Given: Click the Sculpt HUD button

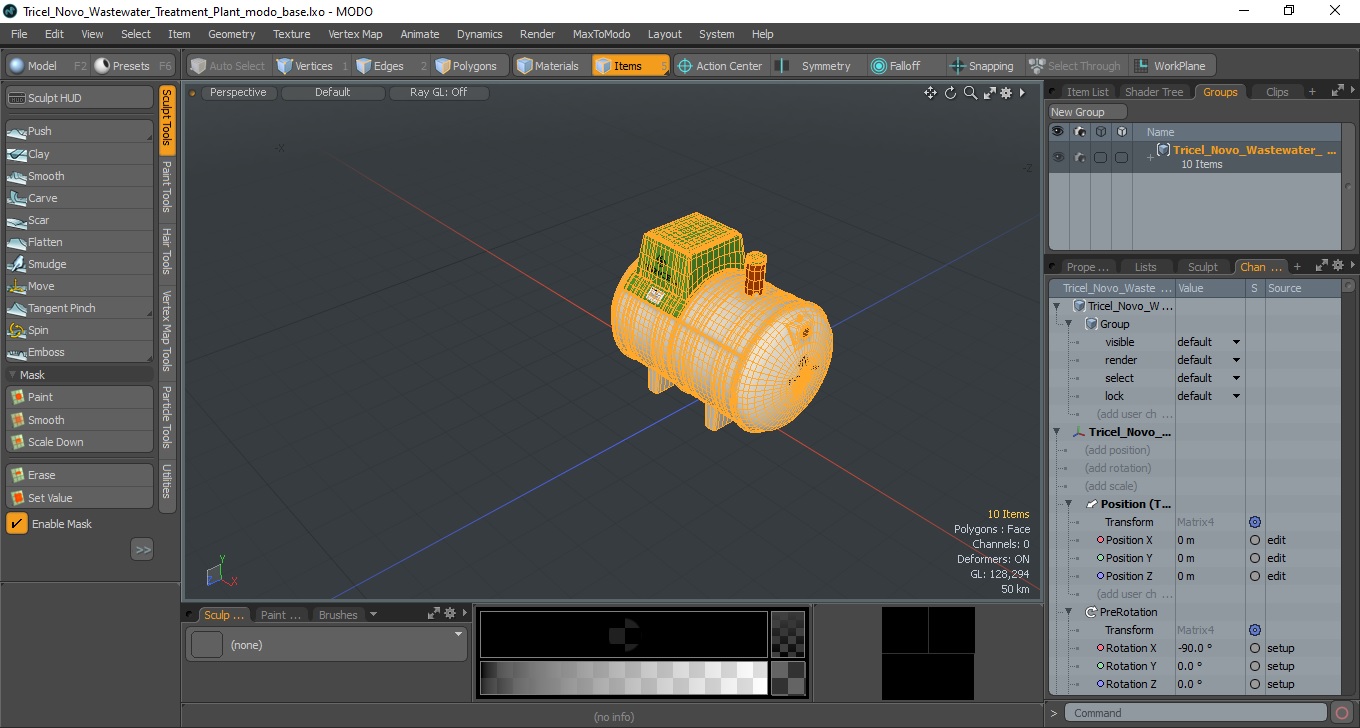Looking at the screenshot, I should point(79,98).
